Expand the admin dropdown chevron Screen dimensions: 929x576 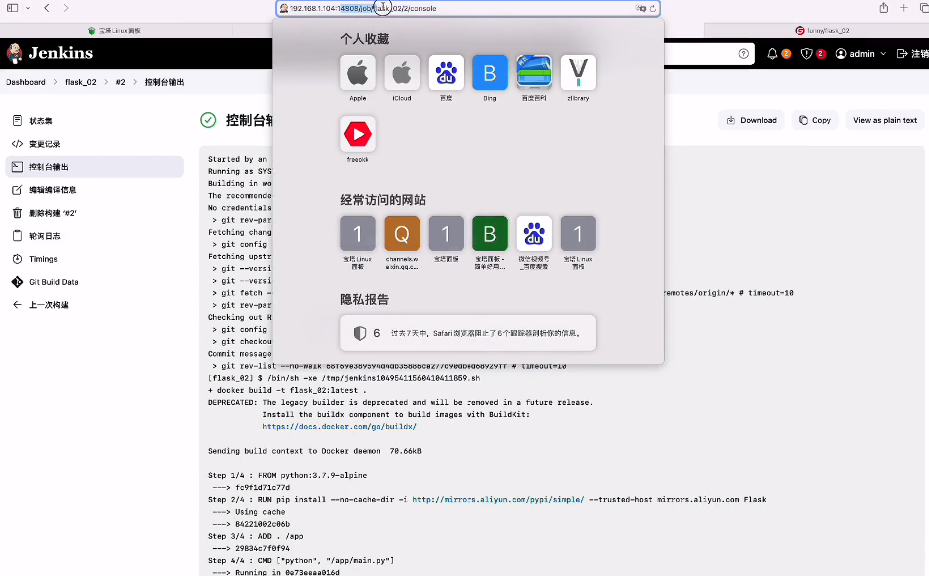point(883,53)
